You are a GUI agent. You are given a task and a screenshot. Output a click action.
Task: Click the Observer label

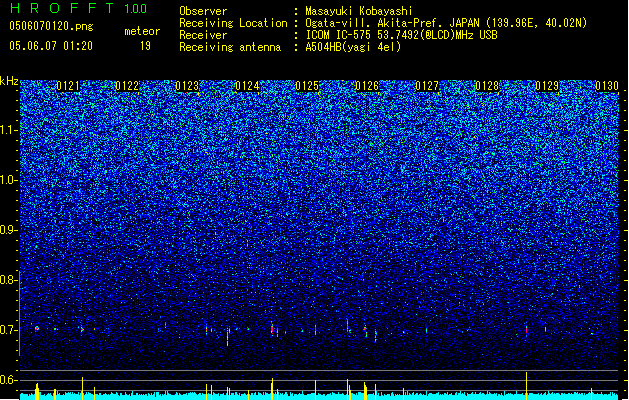click(203, 11)
